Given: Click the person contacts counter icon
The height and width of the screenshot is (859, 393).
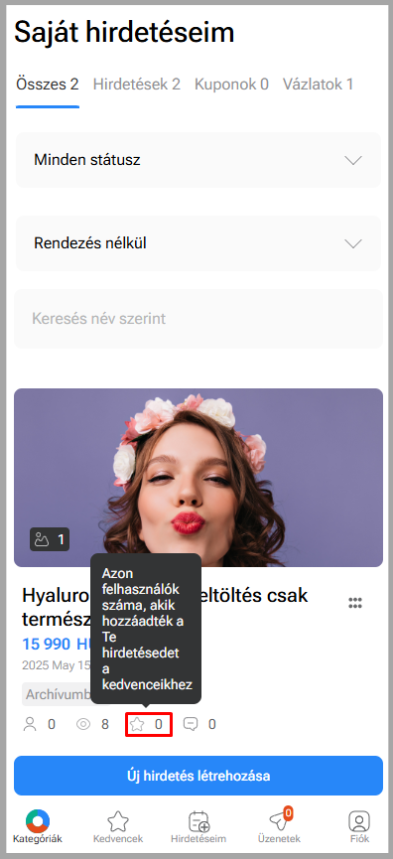Looking at the screenshot, I should tap(30, 725).
